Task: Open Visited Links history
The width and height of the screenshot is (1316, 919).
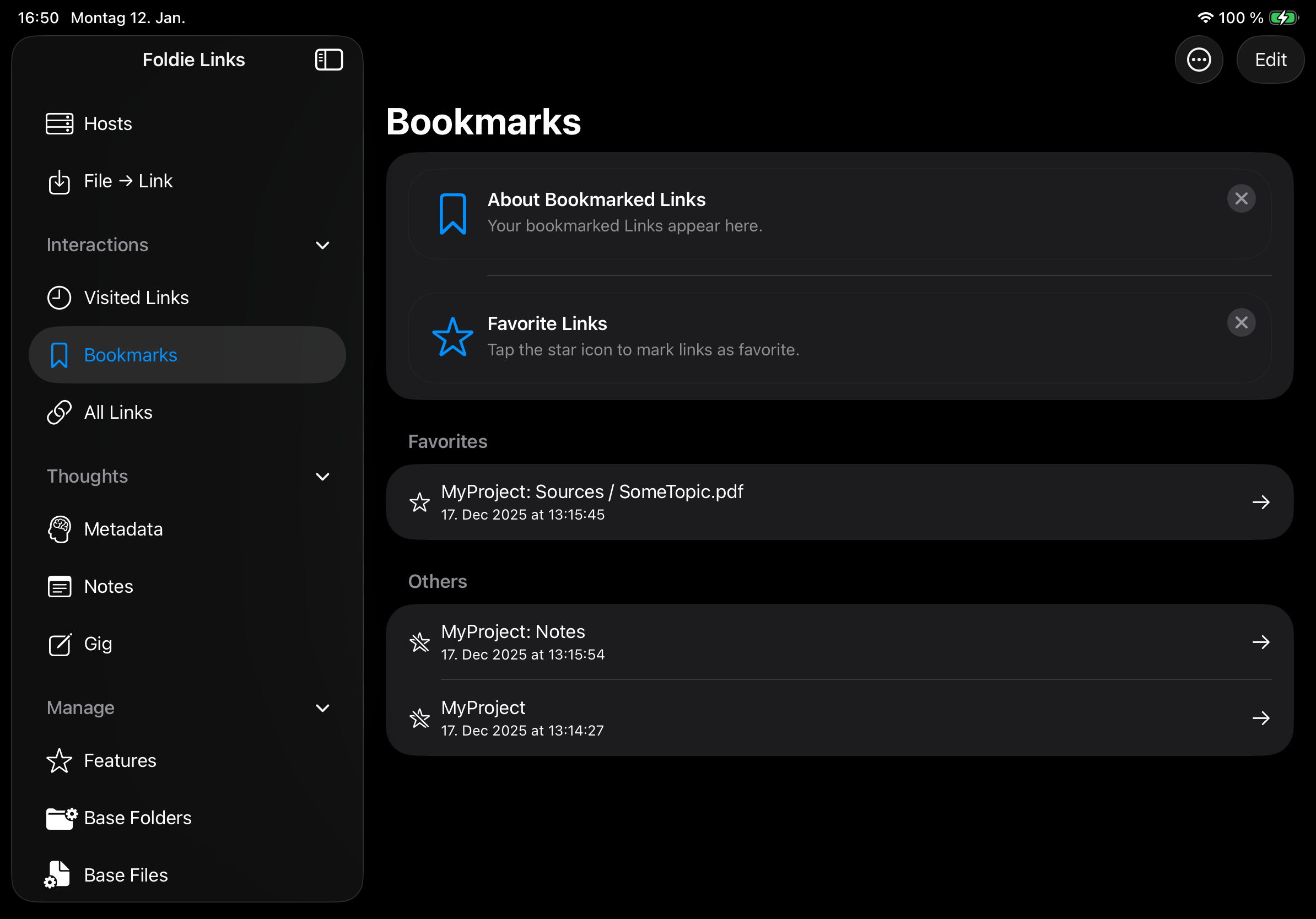Action: (59, 298)
